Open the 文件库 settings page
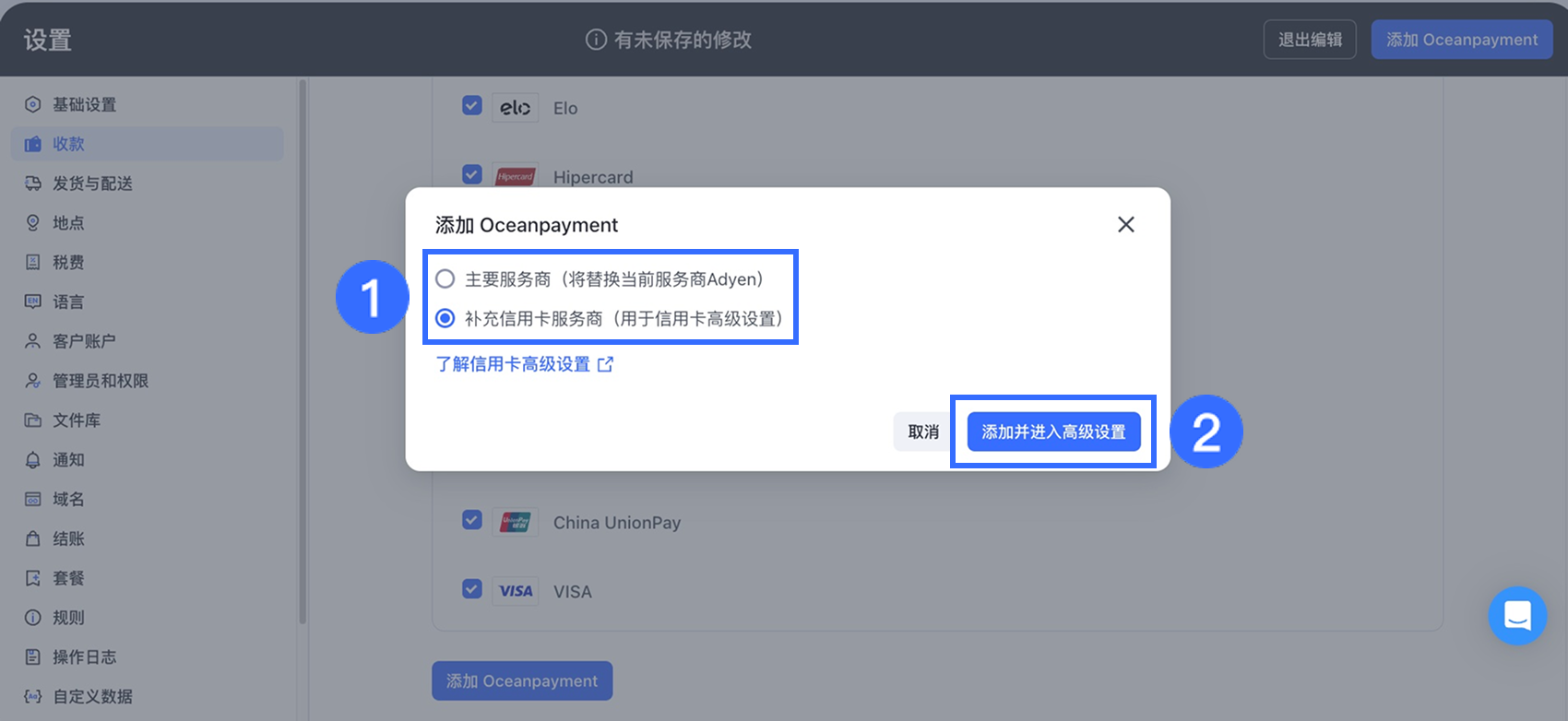Viewport: 1568px width, 721px height. 148,420
